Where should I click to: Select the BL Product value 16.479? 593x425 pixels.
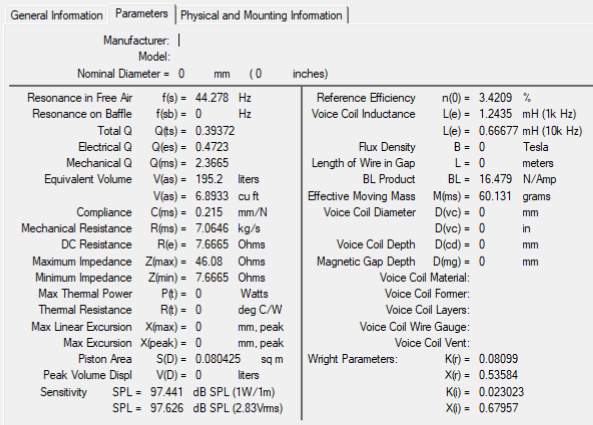(x=495, y=179)
